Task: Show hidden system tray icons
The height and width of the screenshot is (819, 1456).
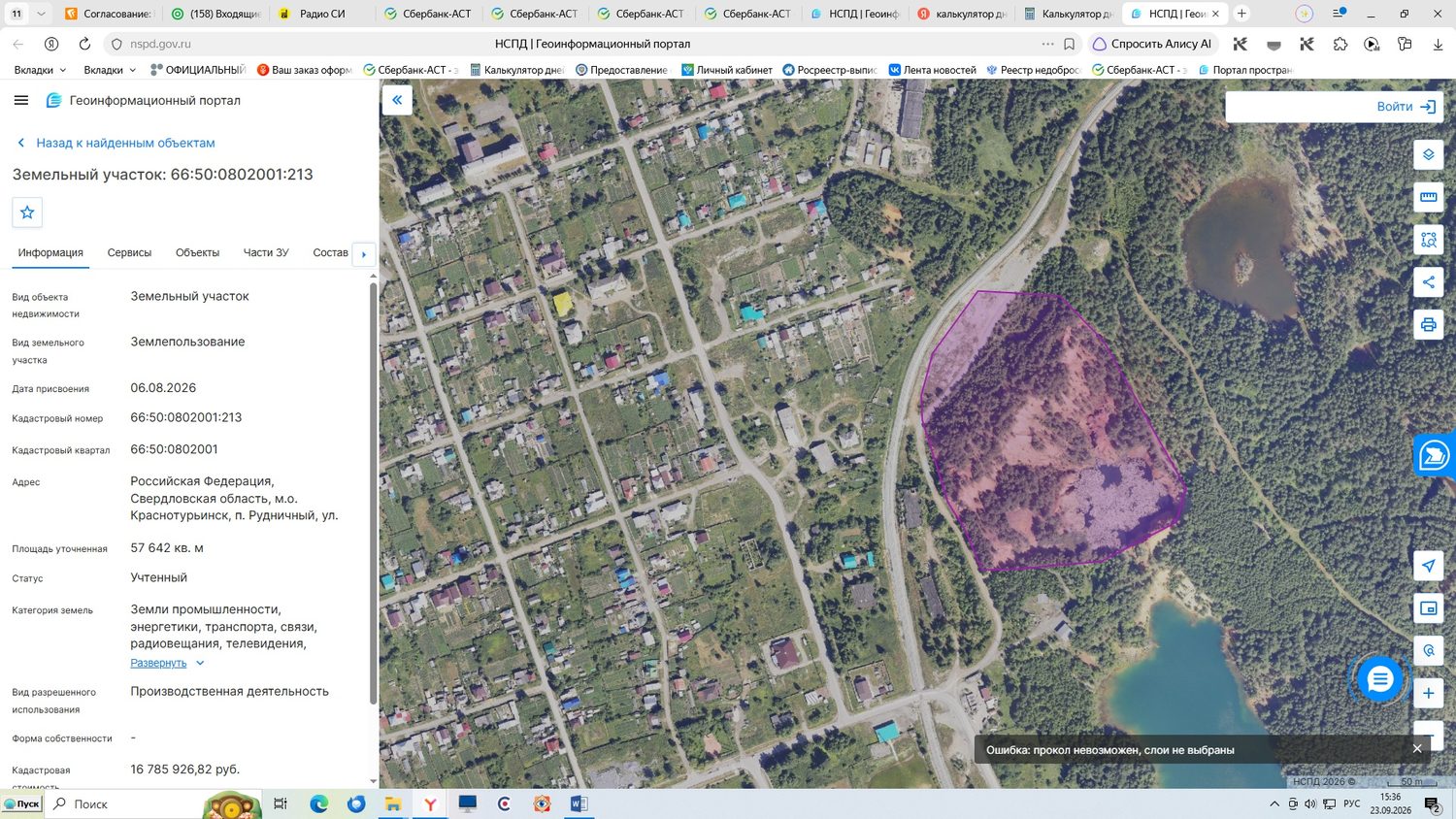Action: pos(1274,803)
